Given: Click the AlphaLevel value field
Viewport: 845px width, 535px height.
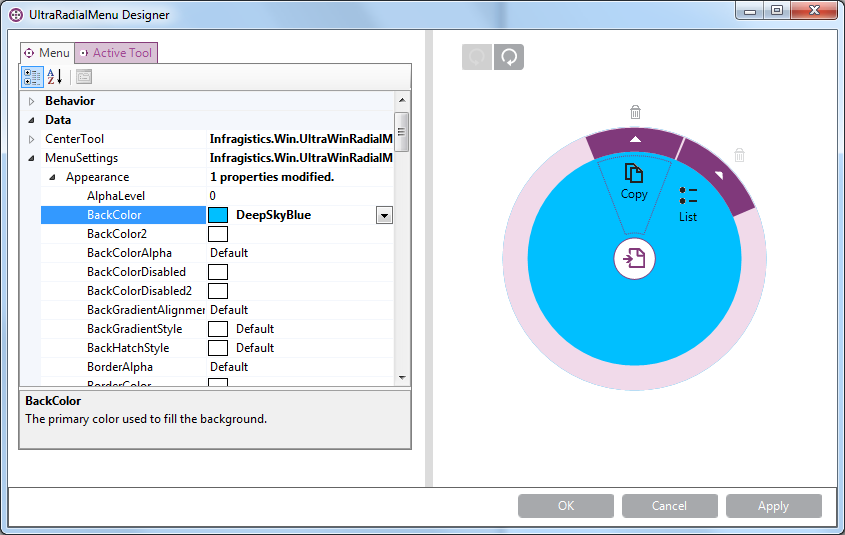Looking at the screenshot, I should (300, 196).
